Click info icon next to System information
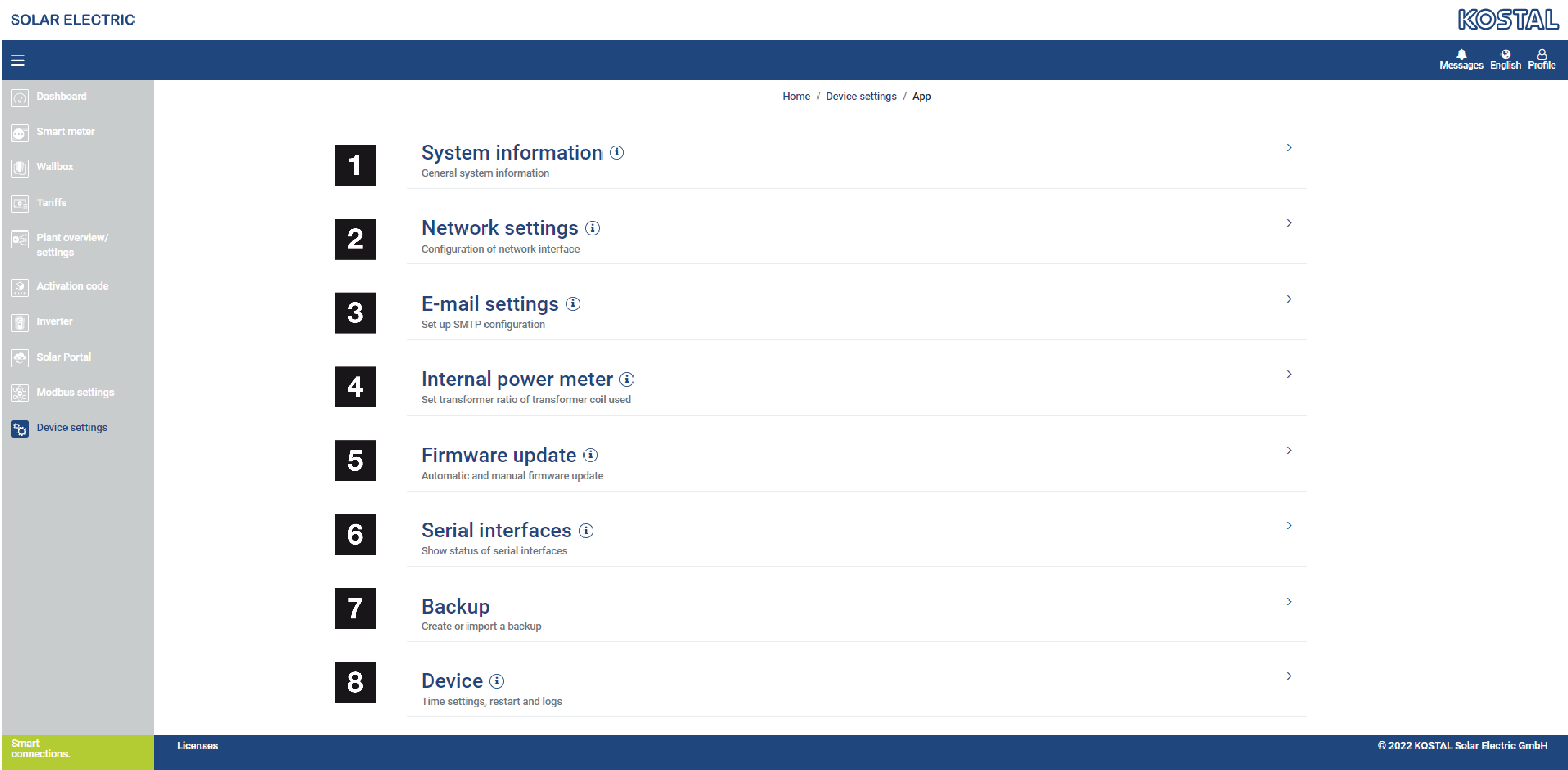The width and height of the screenshot is (1568, 770). [x=617, y=152]
